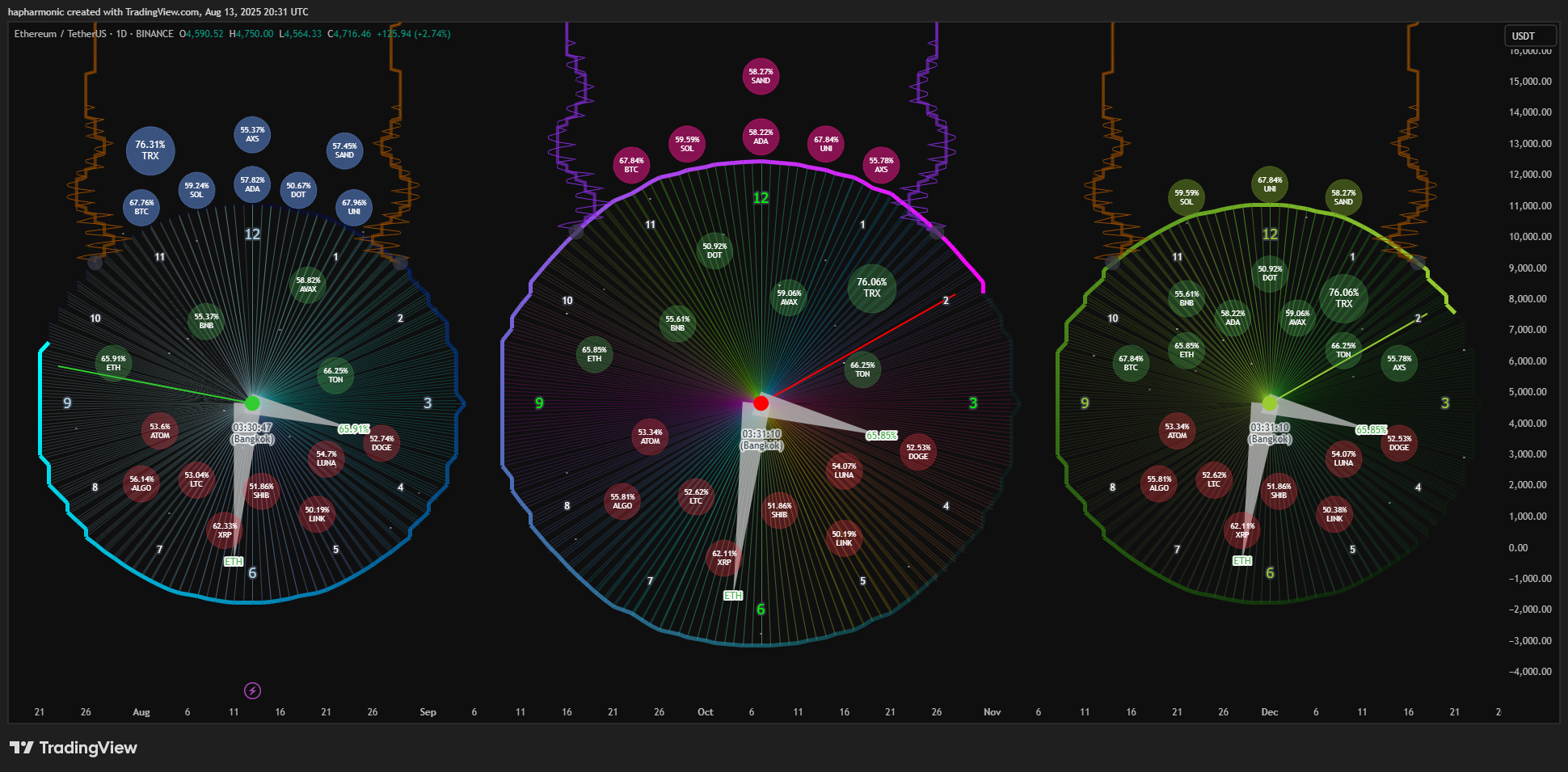
Task: Click the 1D interval label in header
Action: pos(121,34)
